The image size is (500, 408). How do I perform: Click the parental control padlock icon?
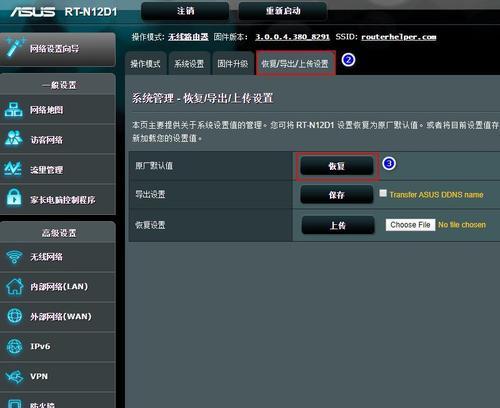pos(14,198)
